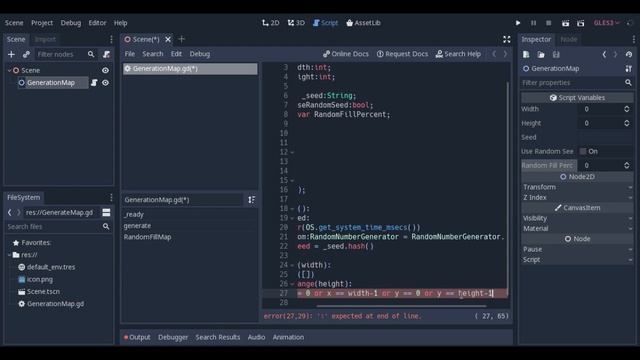Image resolution: width=640 pixels, height=360 pixels.
Task: Open the Help menu
Action: coord(120,23)
